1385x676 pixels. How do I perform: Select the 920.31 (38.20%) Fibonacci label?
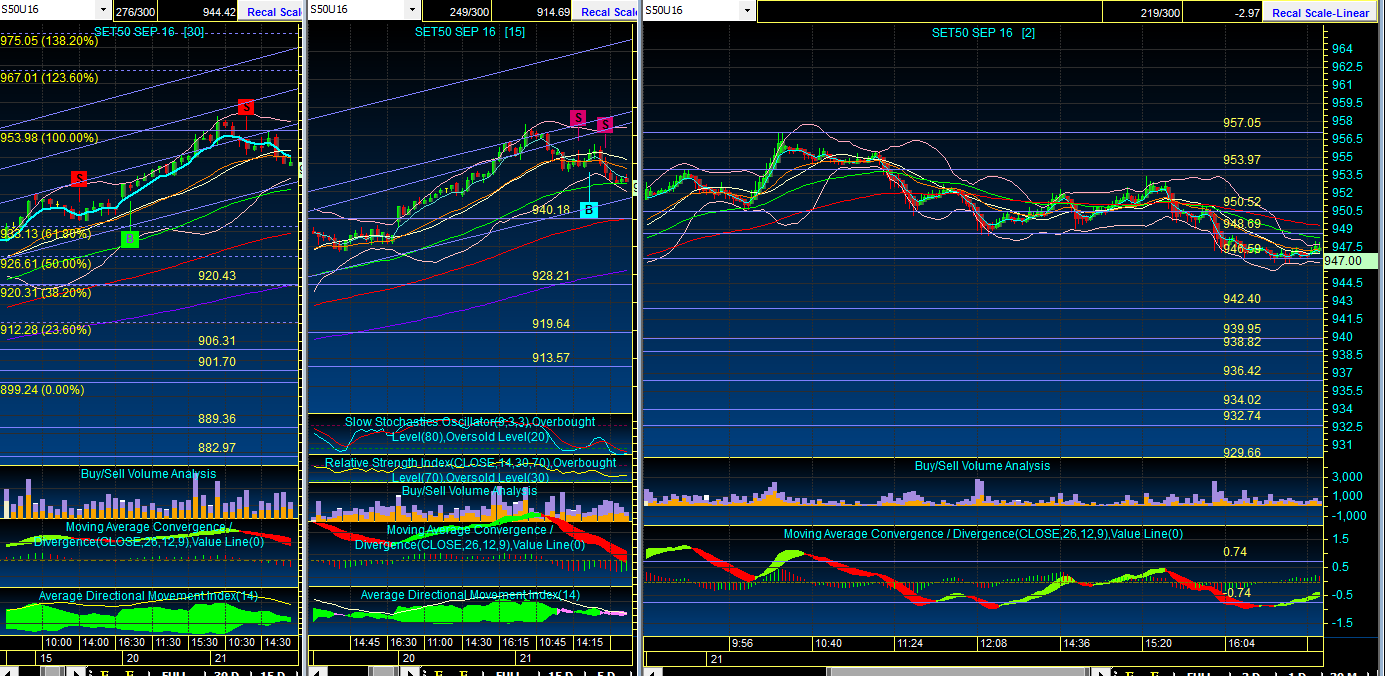pyautogui.click(x=45, y=293)
